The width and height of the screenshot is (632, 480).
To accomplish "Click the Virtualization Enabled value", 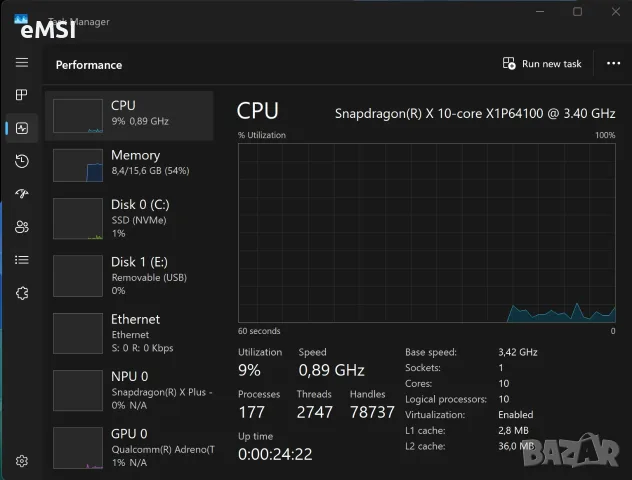I will [516, 415].
